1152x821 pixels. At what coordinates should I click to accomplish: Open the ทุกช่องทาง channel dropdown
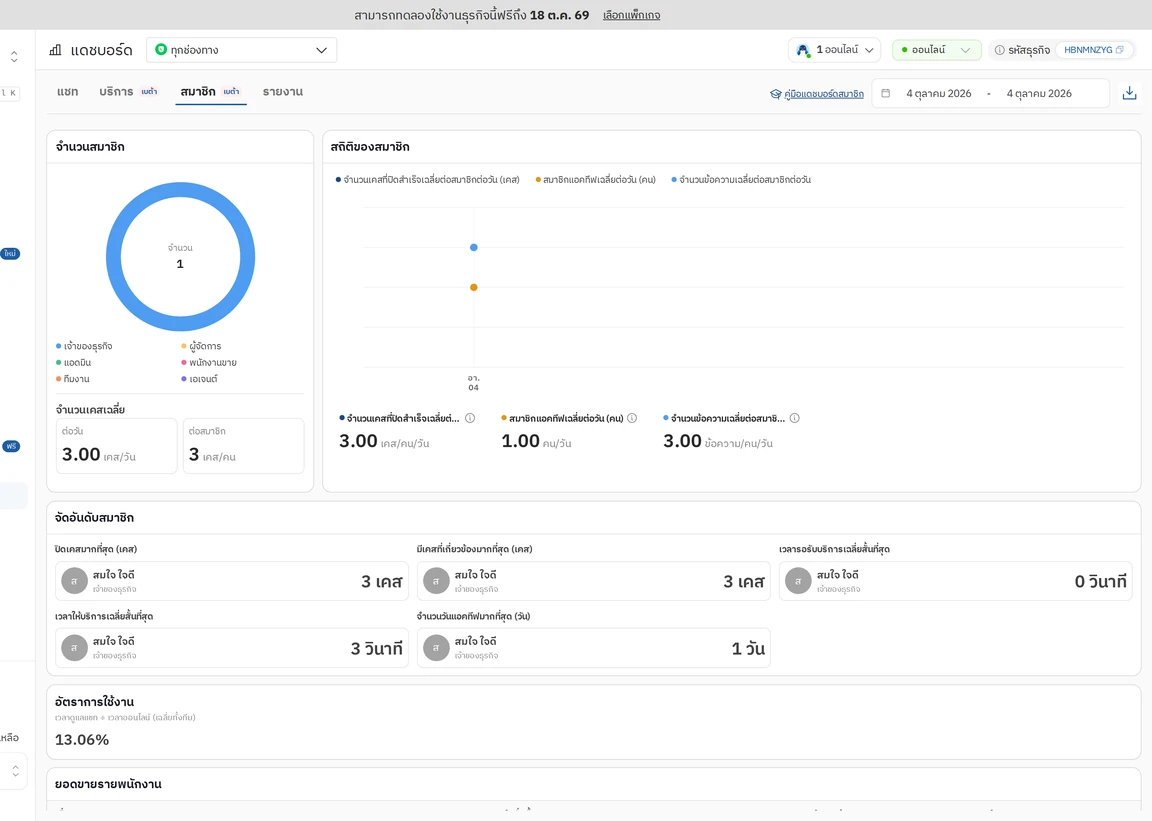pos(241,50)
